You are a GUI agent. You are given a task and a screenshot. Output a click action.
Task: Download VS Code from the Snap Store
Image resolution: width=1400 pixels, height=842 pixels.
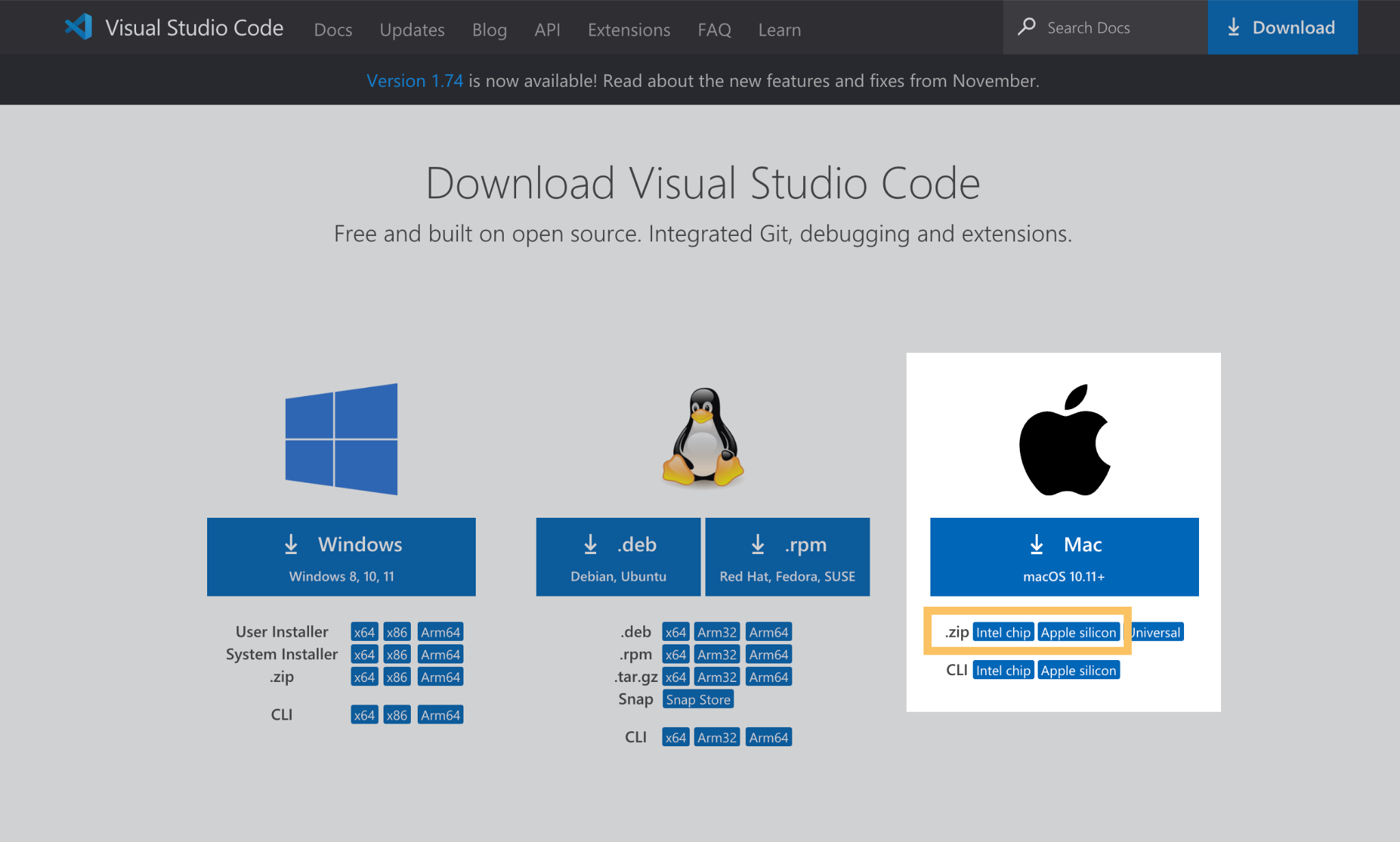pos(698,699)
